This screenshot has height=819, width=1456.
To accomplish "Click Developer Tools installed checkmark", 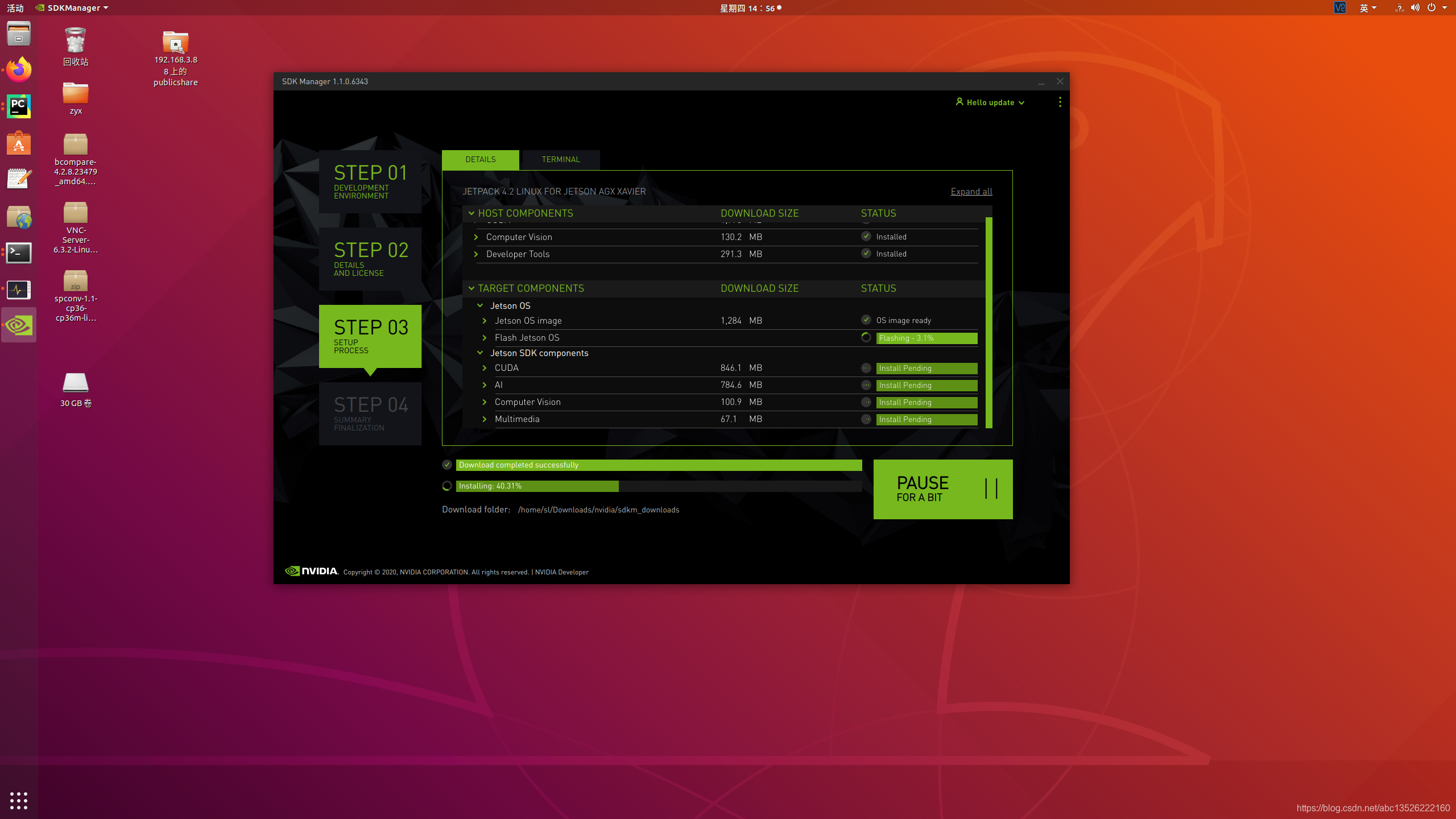I will point(866,253).
